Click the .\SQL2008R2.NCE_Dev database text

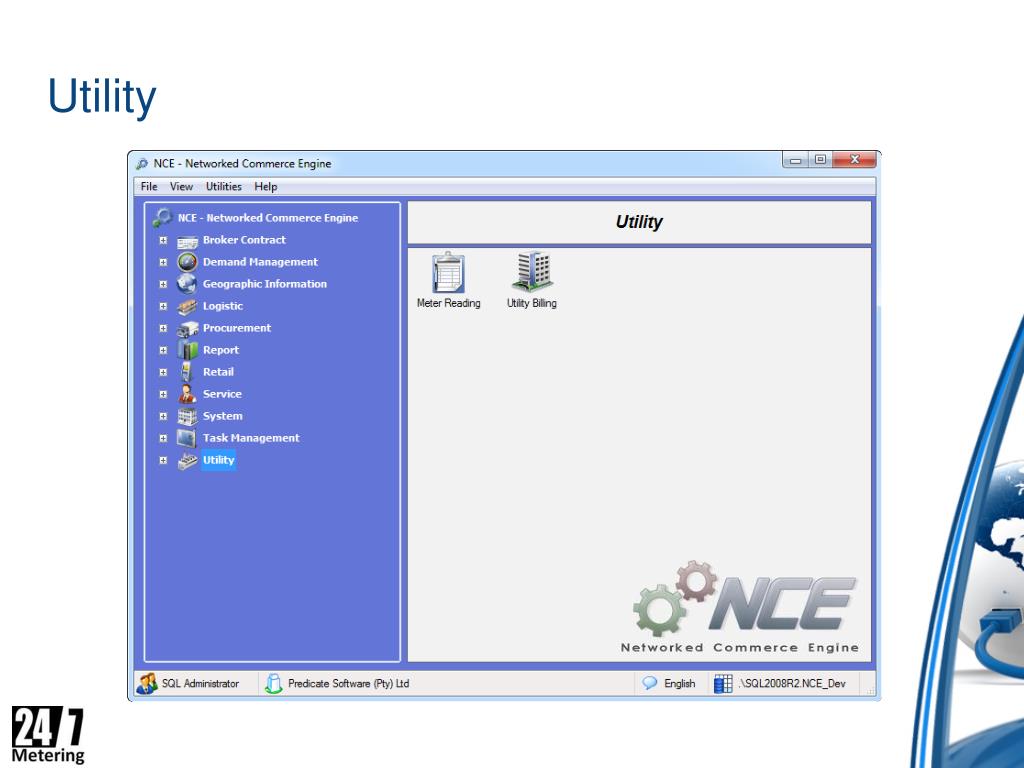click(x=792, y=684)
